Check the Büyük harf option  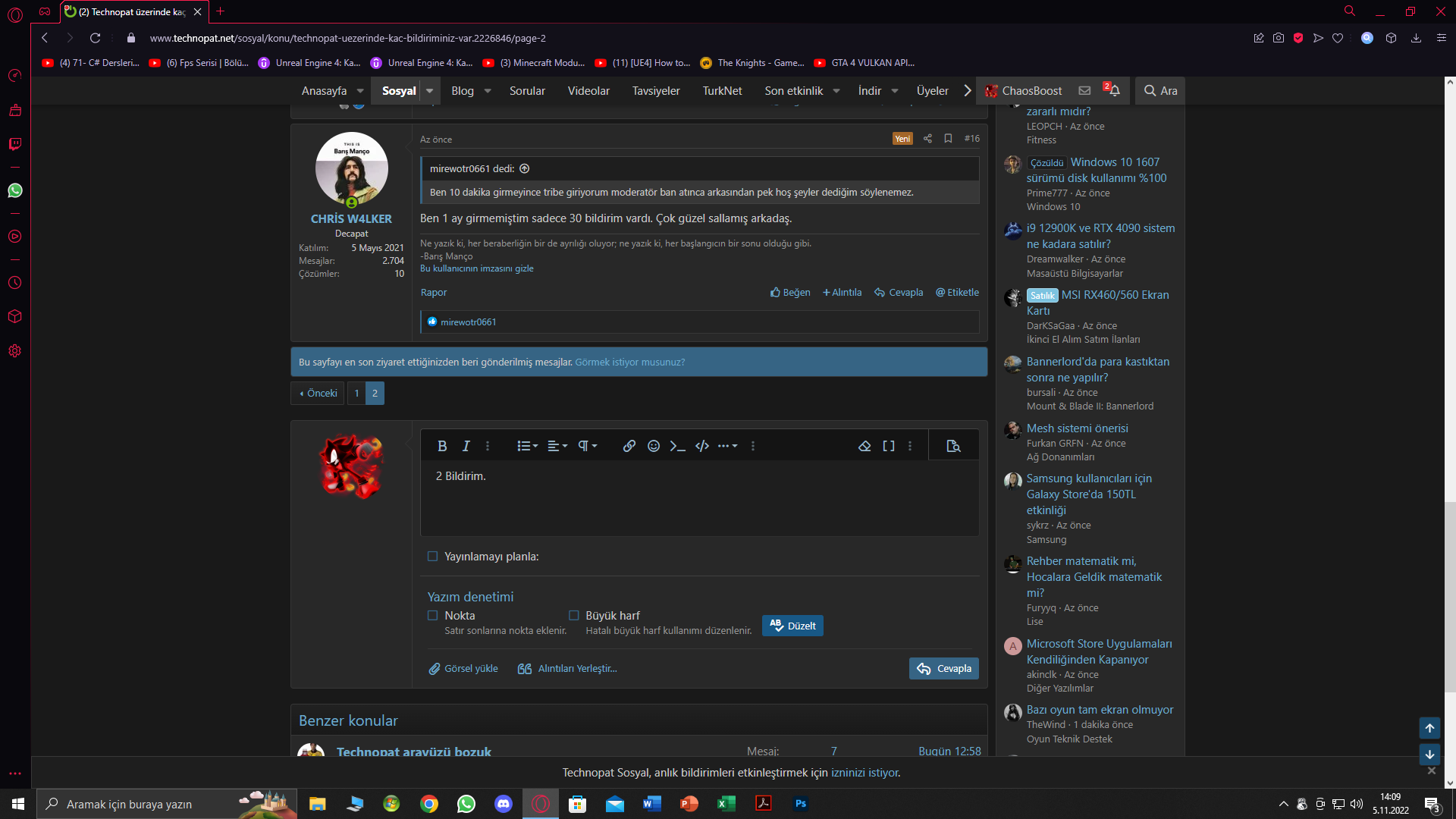(574, 615)
